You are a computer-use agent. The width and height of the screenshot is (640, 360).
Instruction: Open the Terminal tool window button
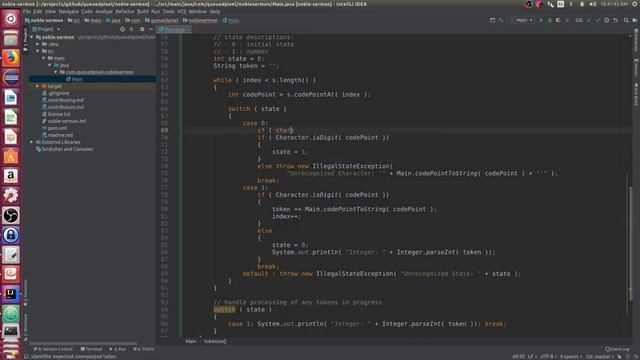pos(91,349)
